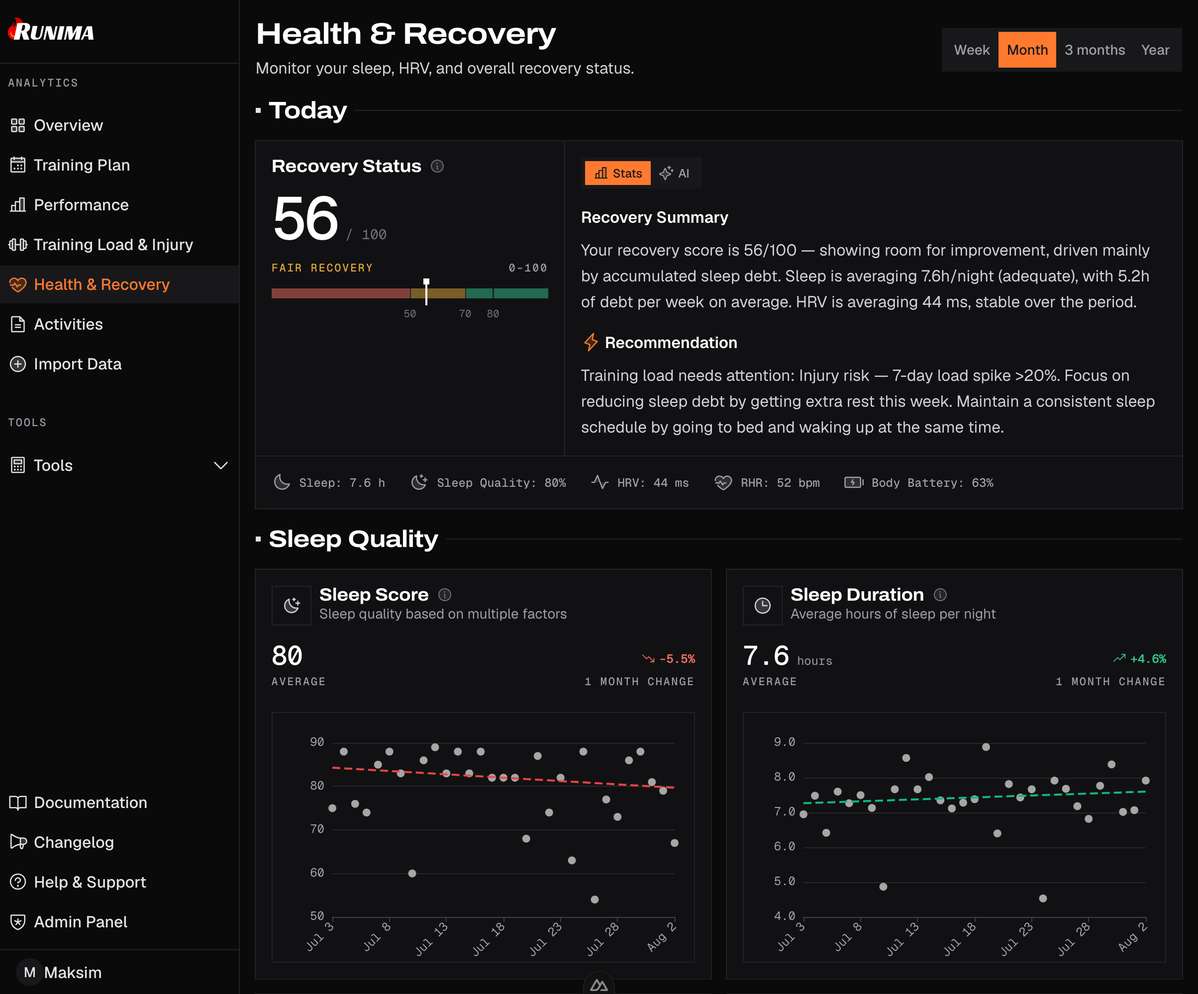Click the +4.6% sleep duration change
The height and width of the screenshot is (994, 1198).
click(x=1140, y=659)
